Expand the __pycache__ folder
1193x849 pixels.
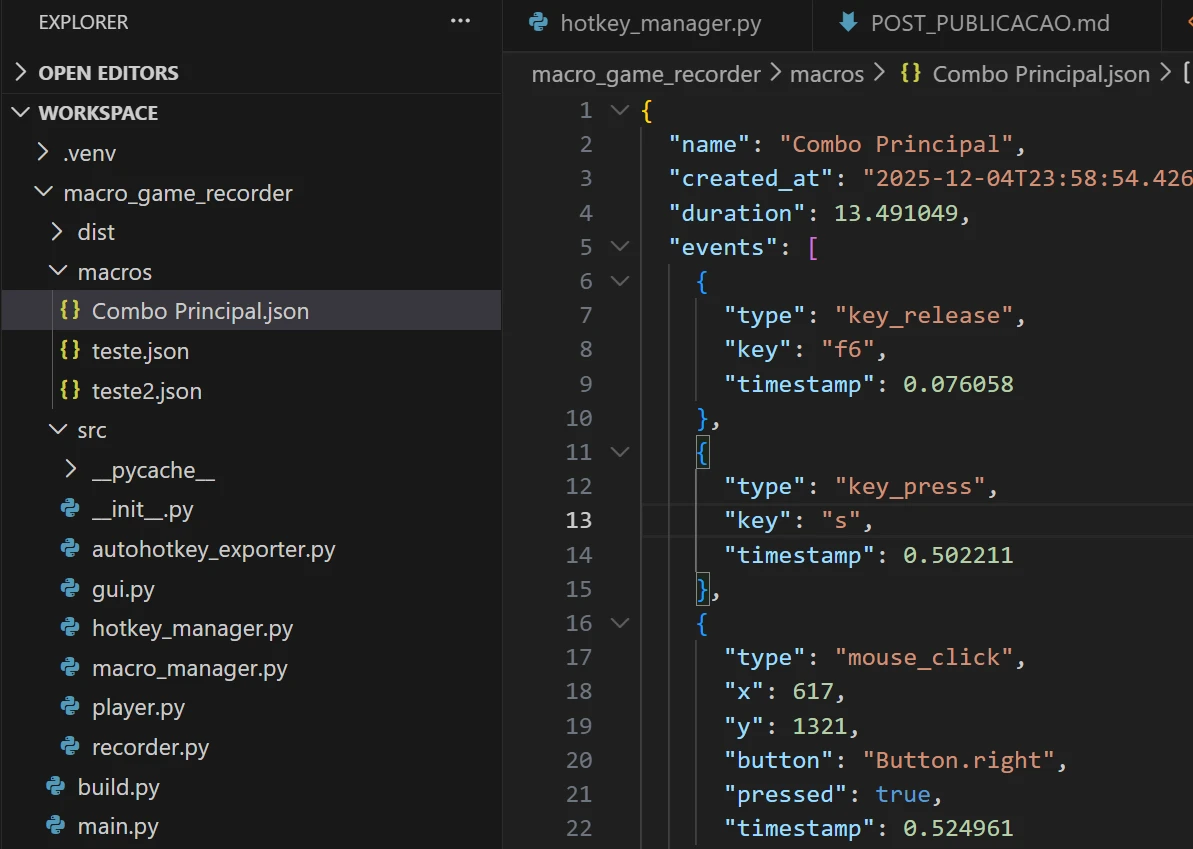pos(70,470)
